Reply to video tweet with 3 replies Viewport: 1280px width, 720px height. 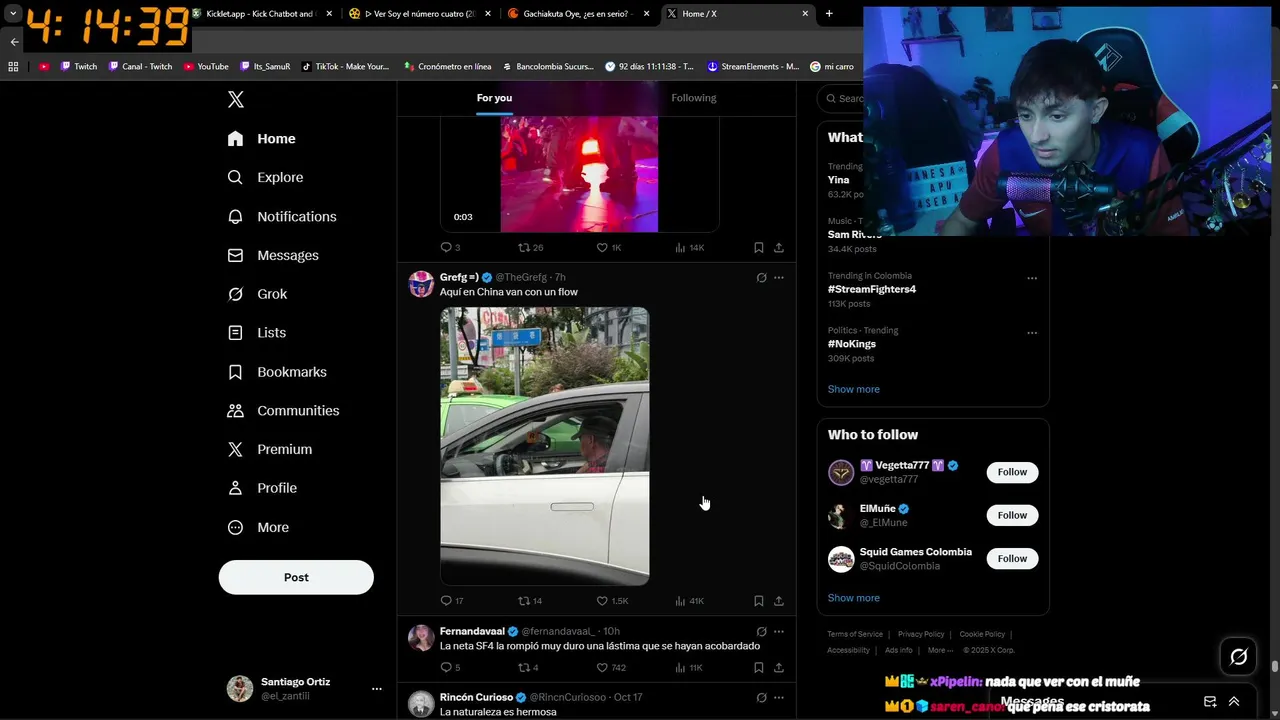click(450, 247)
